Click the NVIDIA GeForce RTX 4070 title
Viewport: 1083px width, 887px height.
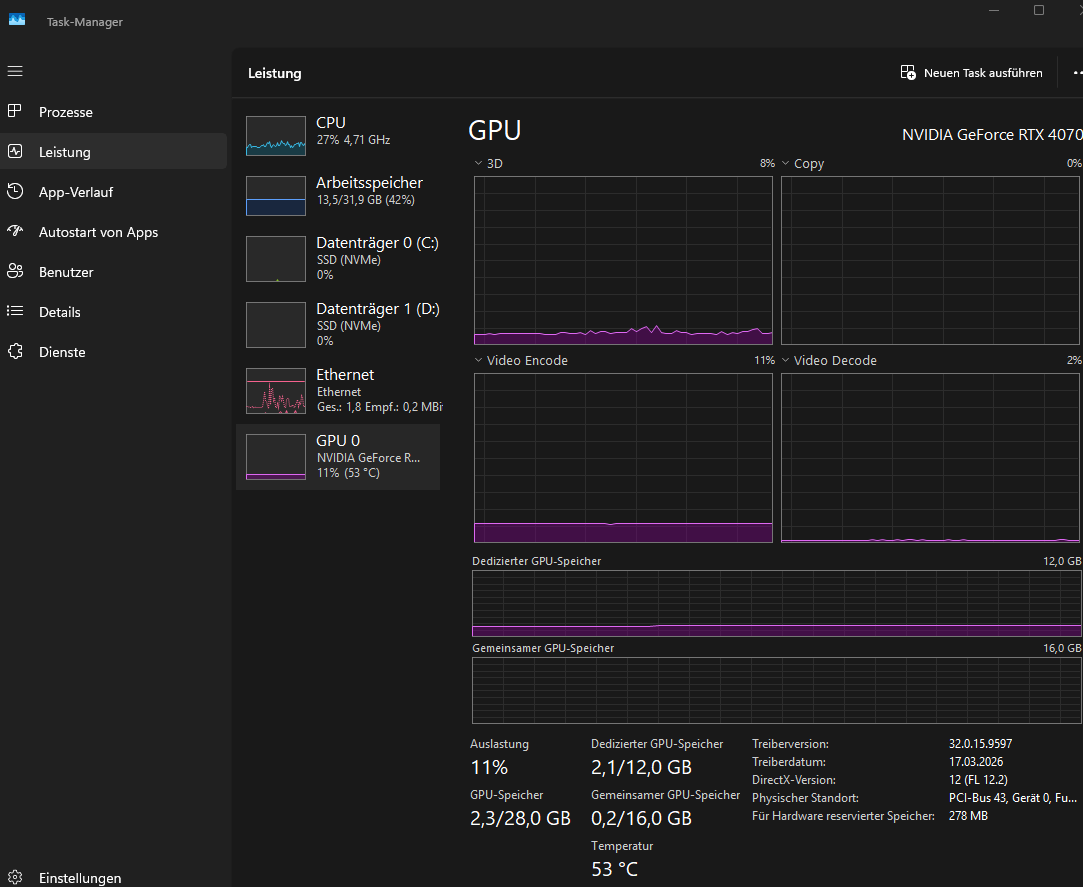click(x=992, y=135)
